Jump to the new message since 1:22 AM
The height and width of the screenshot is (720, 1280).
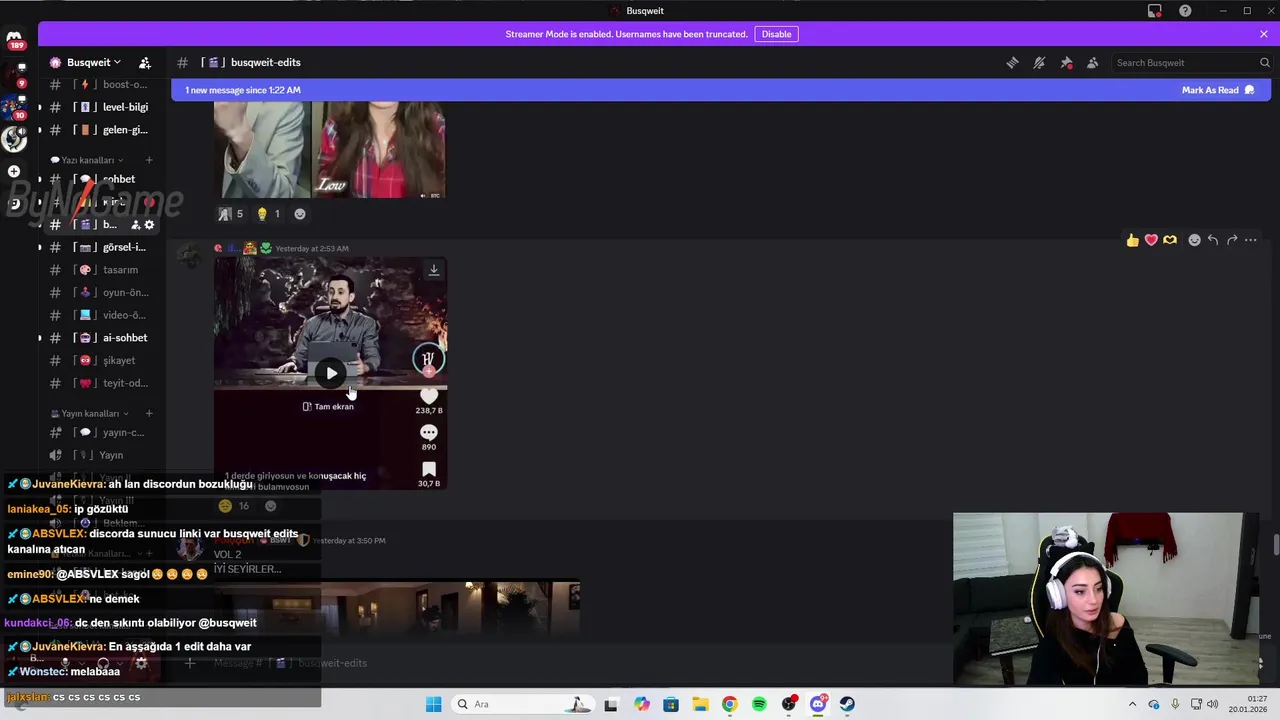point(243,90)
